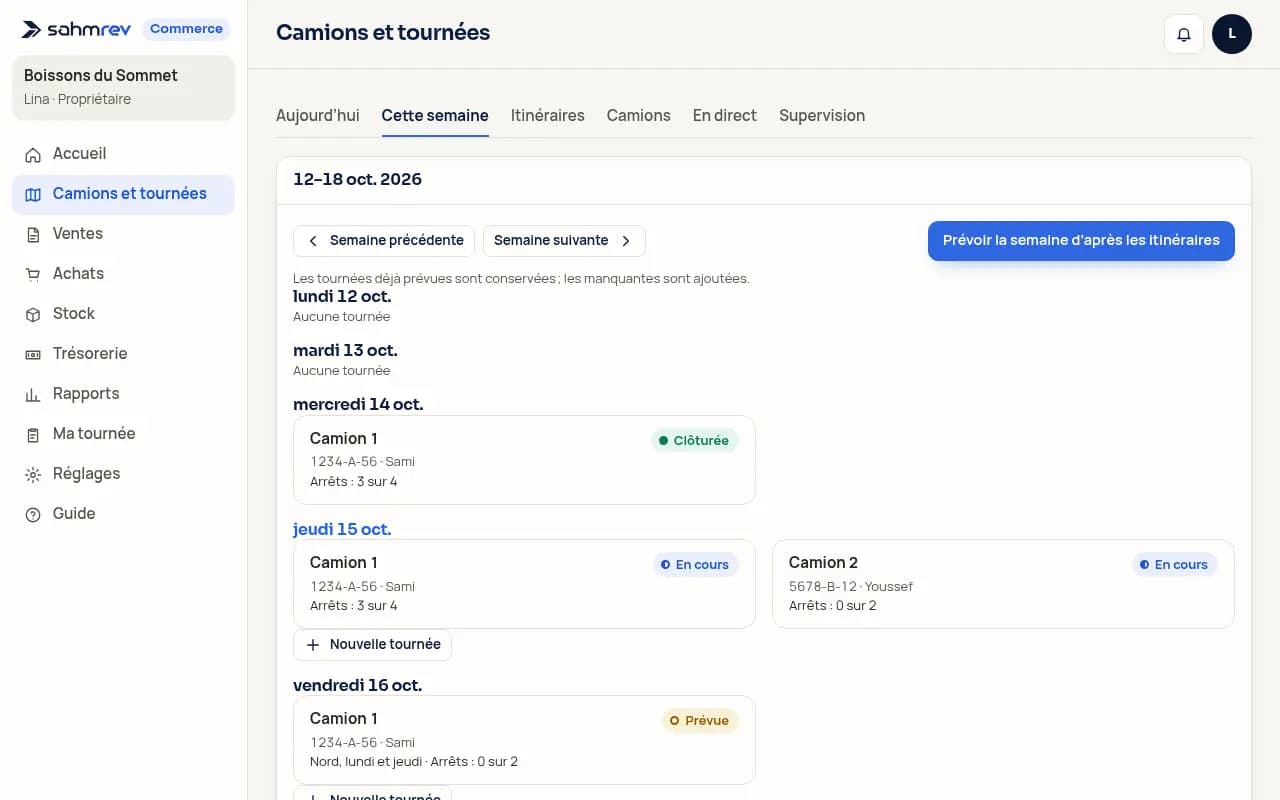This screenshot has height=800, width=1280.
Task: Open Friday's Camion 1 Prévue tour card
Action: click(524, 740)
